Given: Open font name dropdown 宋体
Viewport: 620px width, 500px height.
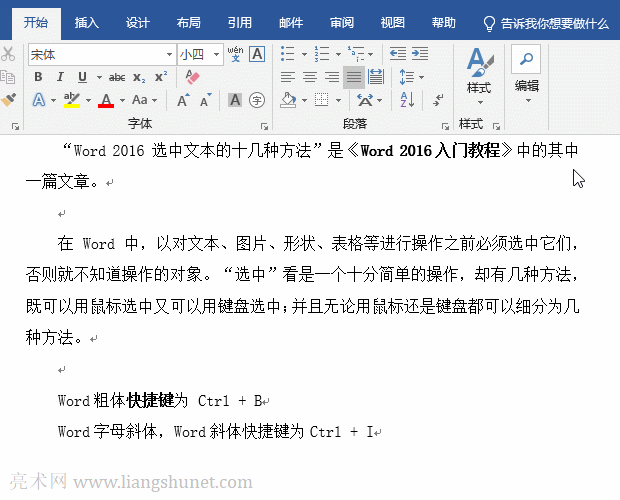Looking at the screenshot, I should point(169,54).
